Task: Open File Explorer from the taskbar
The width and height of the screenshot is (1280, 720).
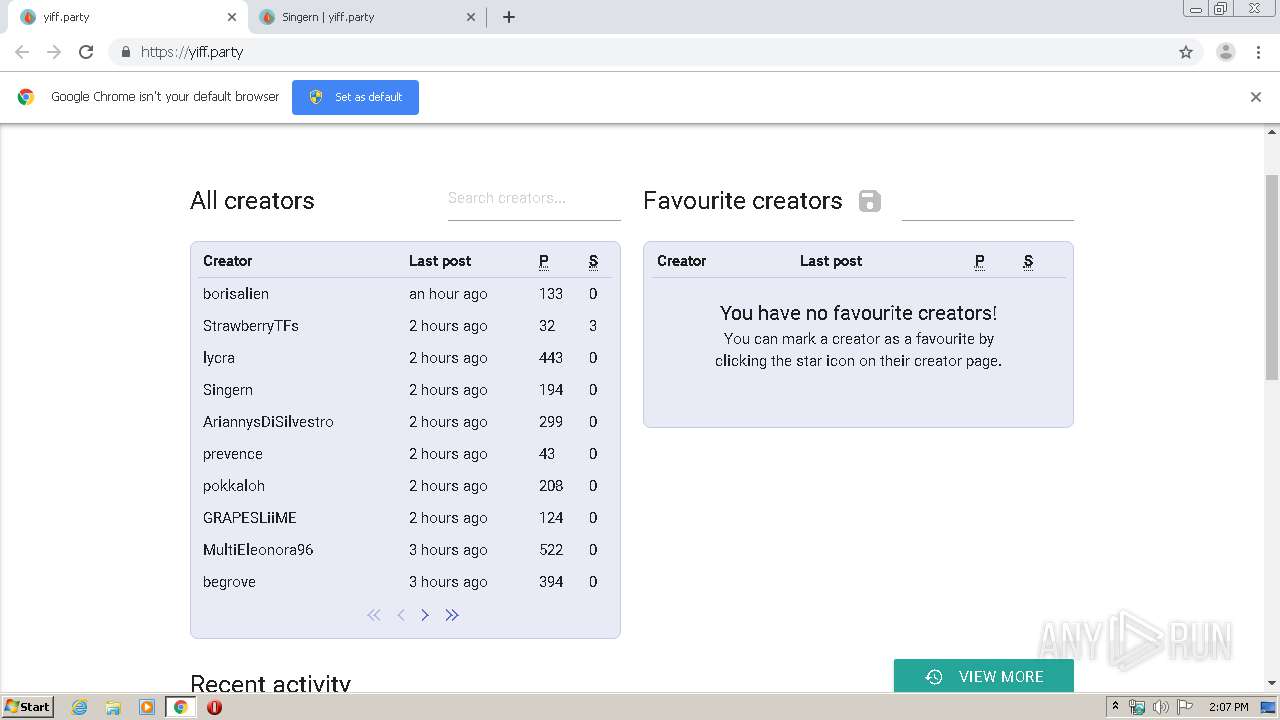Action: [x=113, y=707]
